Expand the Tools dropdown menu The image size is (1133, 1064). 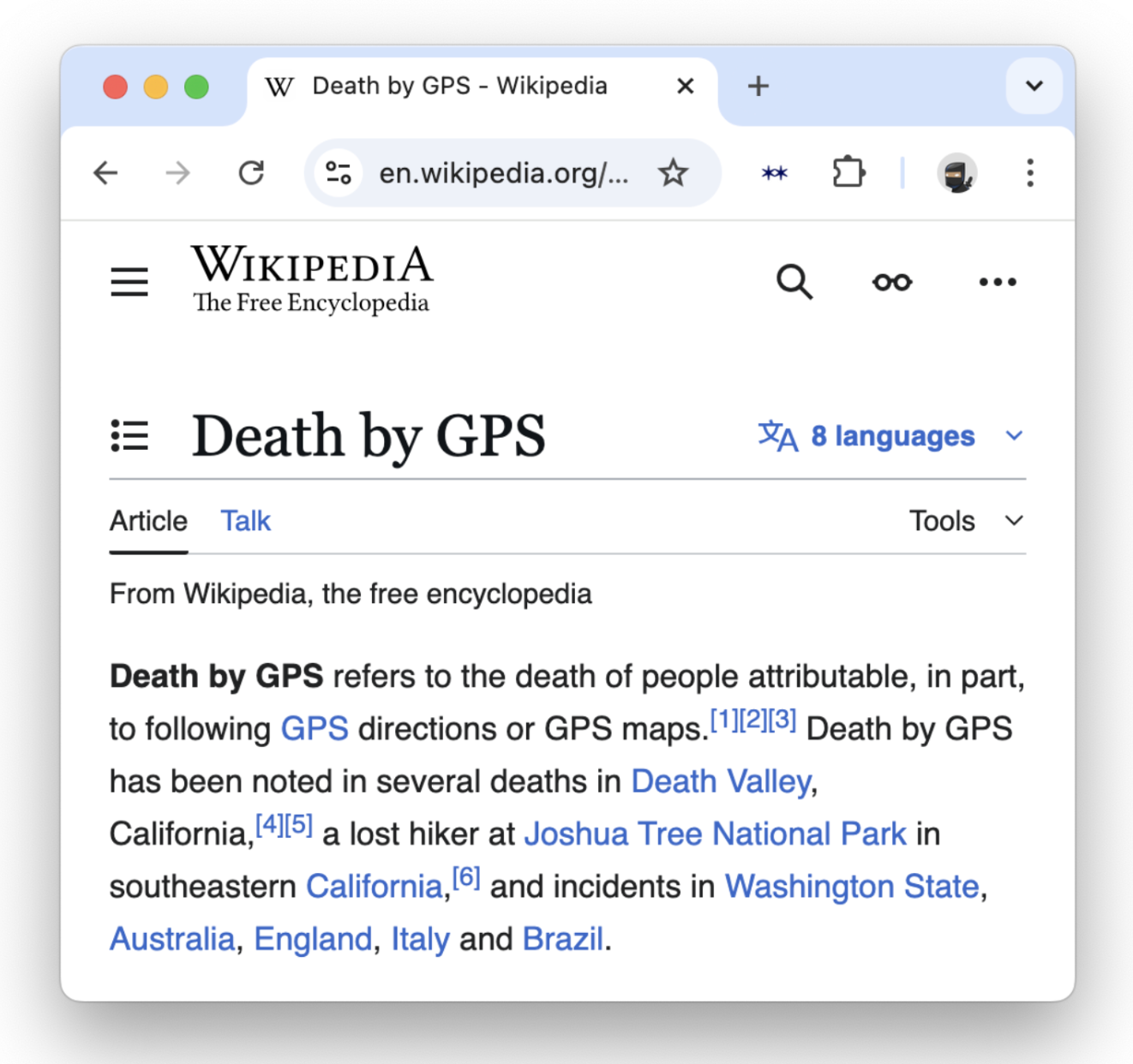pos(966,521)
